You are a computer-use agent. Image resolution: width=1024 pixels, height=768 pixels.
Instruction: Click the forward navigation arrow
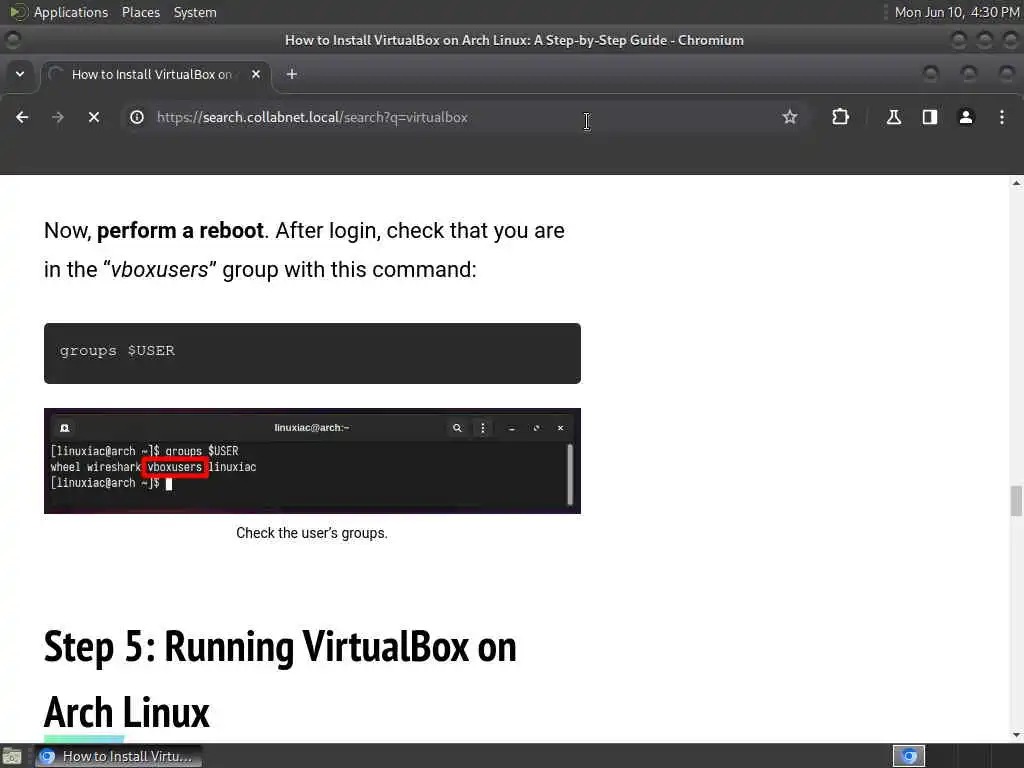point(57,118)
